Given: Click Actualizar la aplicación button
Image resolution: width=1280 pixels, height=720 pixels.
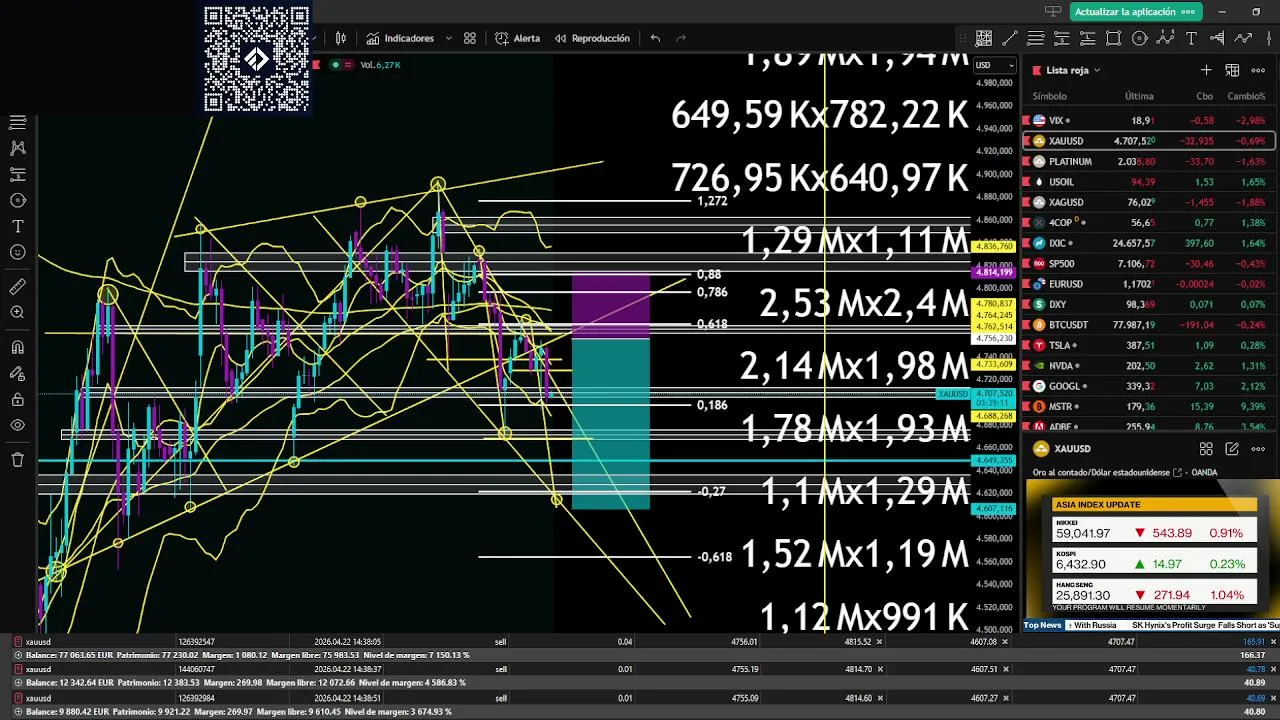Looking at the screenshot, I should pyautogui.click(x=1135, y=12).
